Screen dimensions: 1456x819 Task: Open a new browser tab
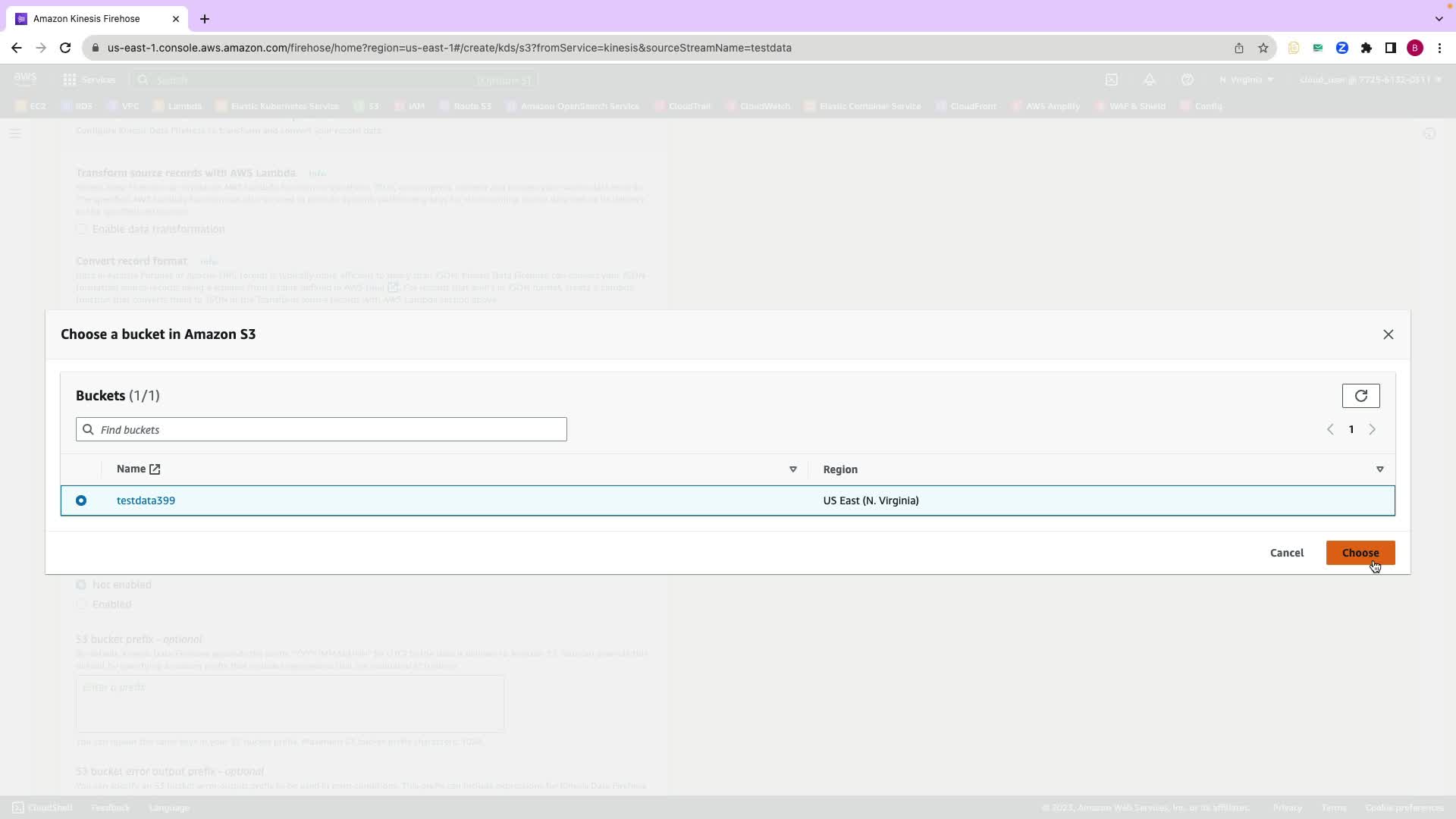tap(205, 19)
